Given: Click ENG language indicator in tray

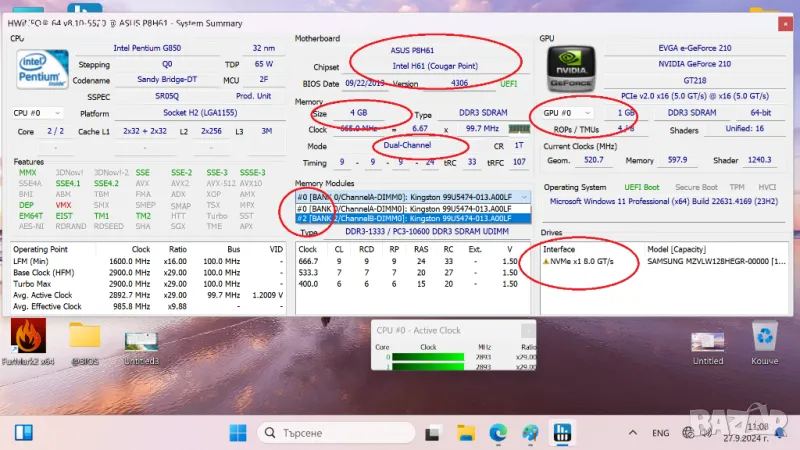Looking at the screenshot, I should pyautogui.click(x=661, y=432).
